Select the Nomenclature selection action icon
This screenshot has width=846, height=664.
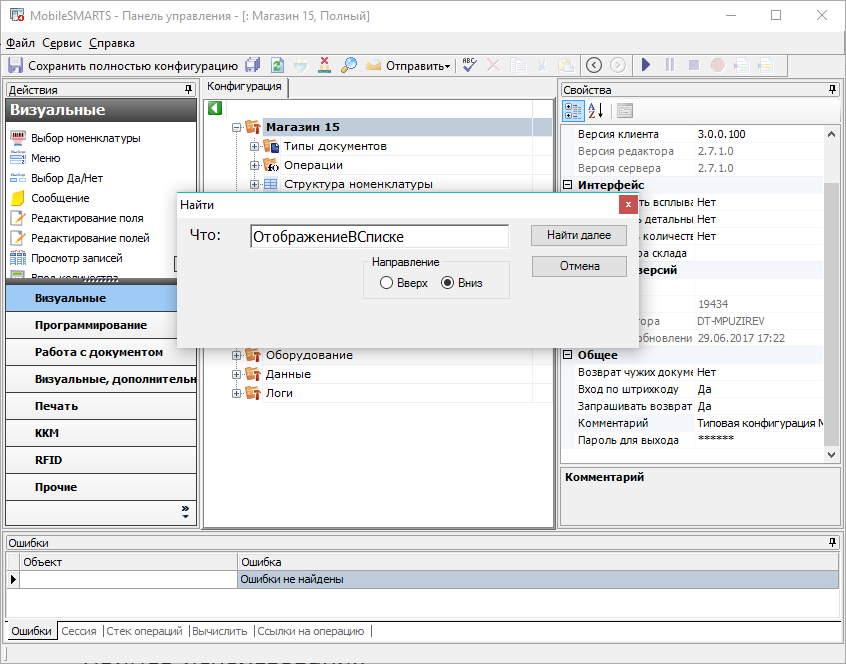point(18,138)
